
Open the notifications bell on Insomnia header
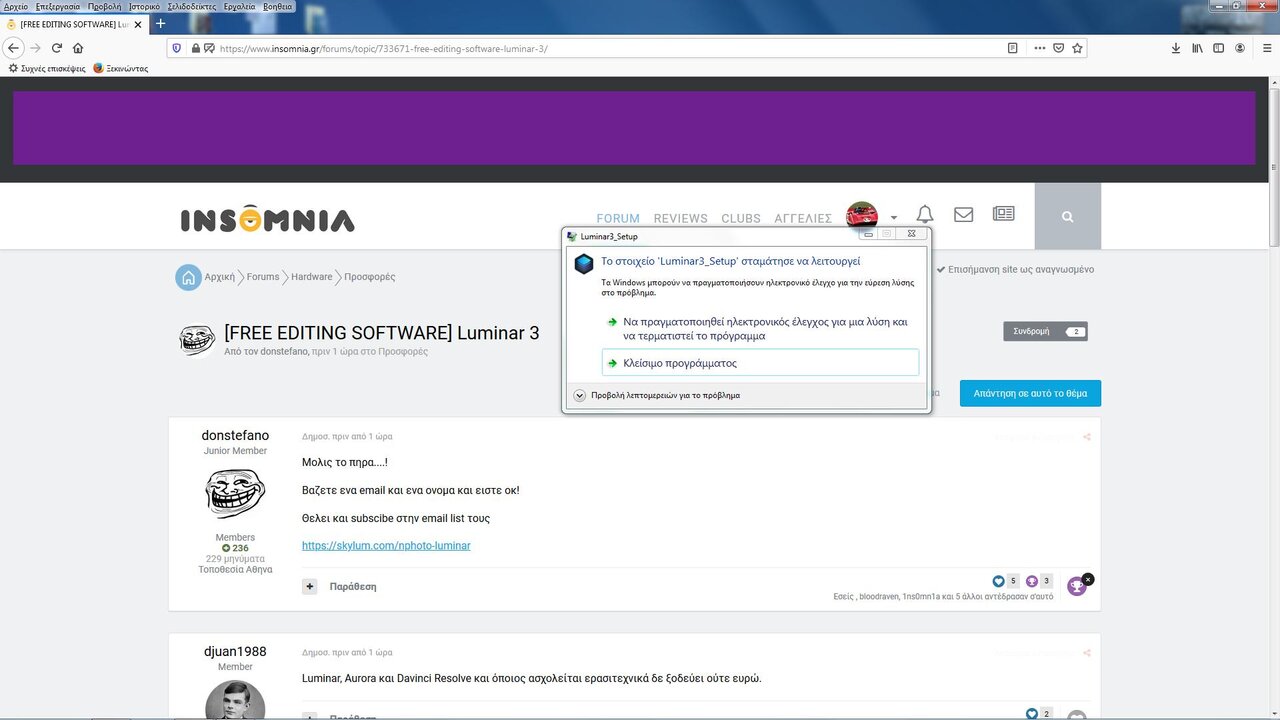pos(925,215)
